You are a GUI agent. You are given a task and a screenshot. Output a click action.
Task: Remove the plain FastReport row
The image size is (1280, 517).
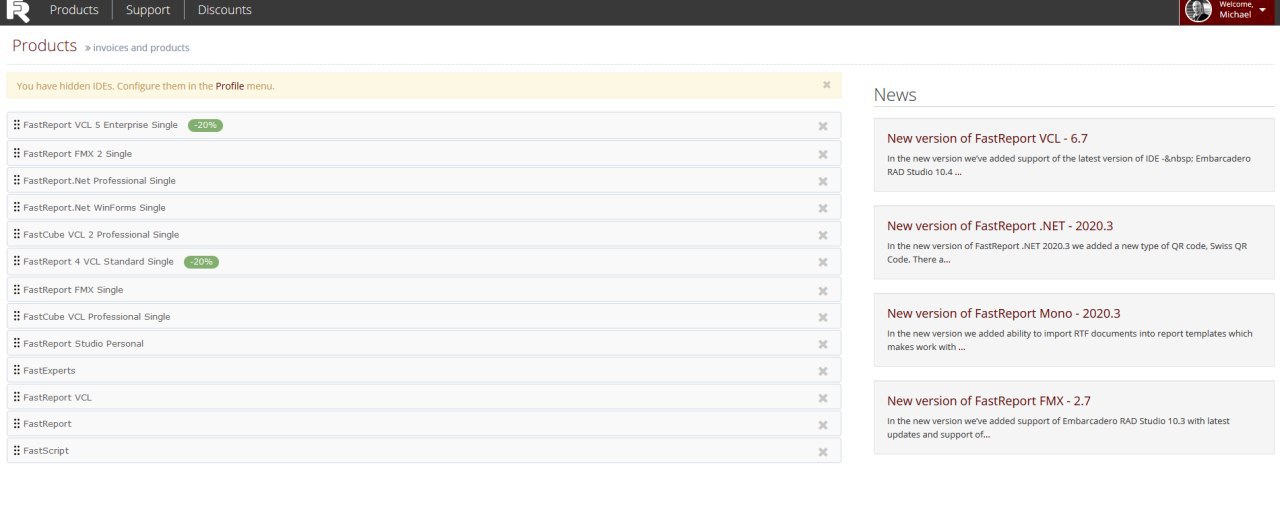point(823,425)
